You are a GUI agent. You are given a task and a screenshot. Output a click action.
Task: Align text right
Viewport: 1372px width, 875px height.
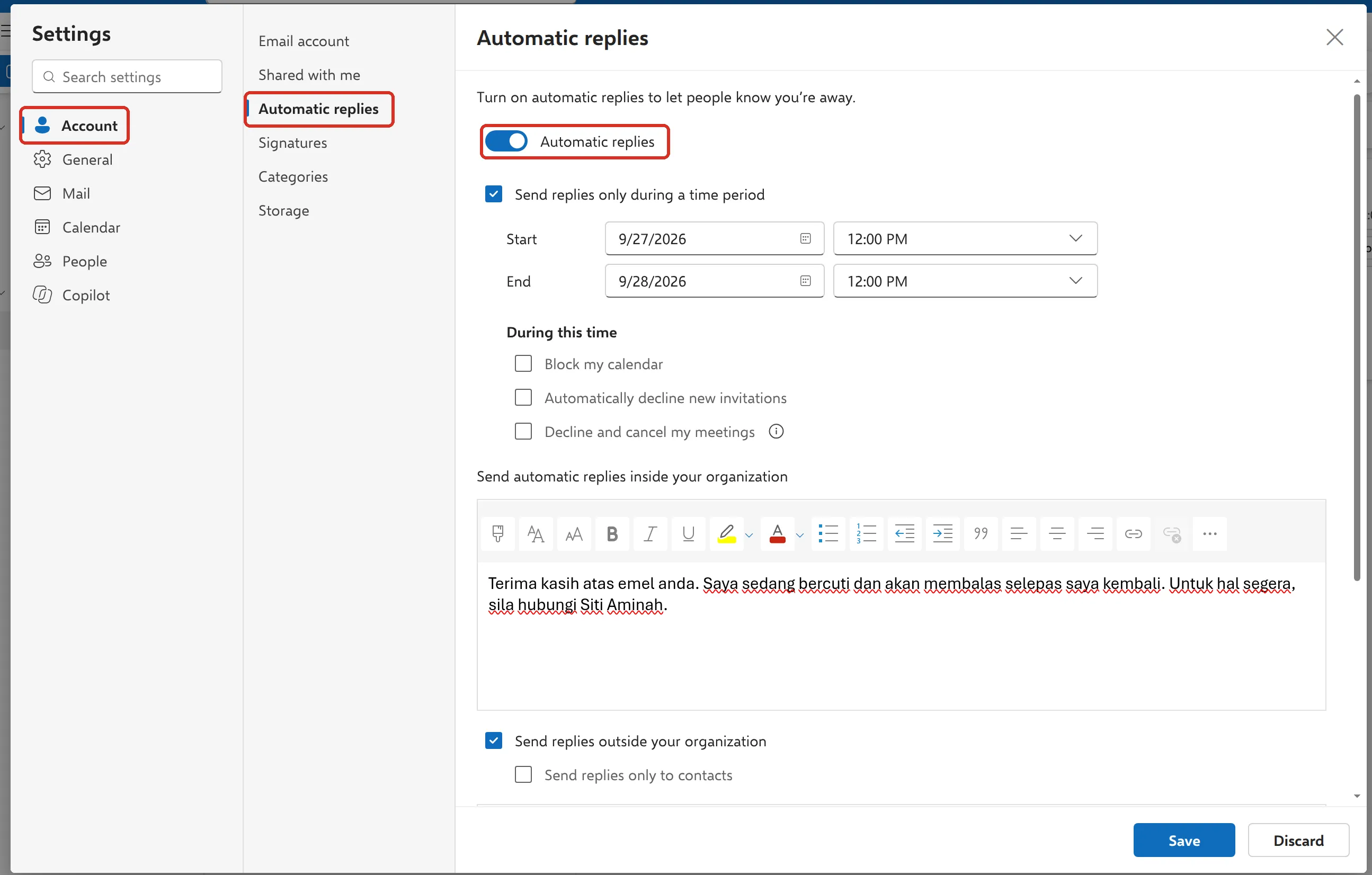pos(1095,534)
